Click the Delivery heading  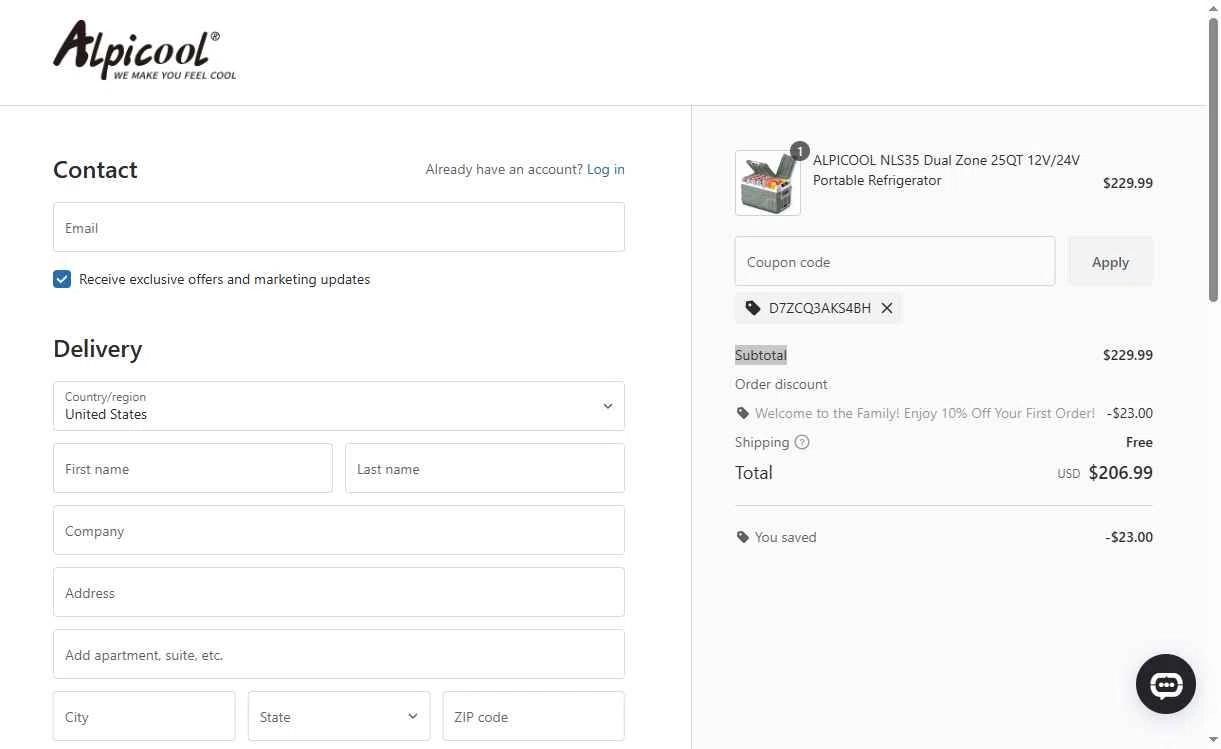coord(98,349)
